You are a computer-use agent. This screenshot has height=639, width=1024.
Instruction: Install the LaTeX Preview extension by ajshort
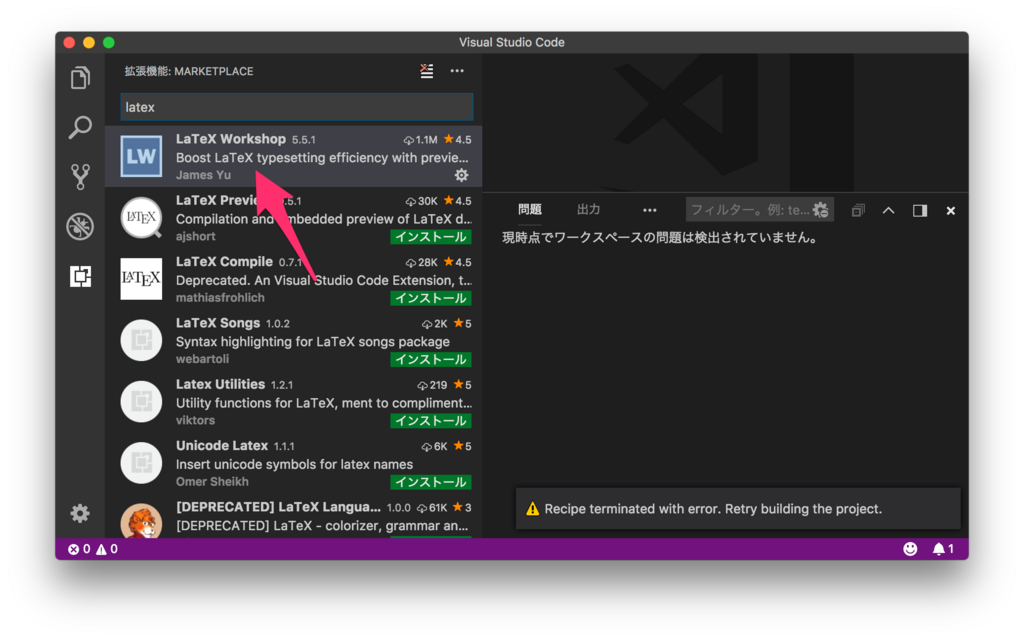[x=431, y=237]
